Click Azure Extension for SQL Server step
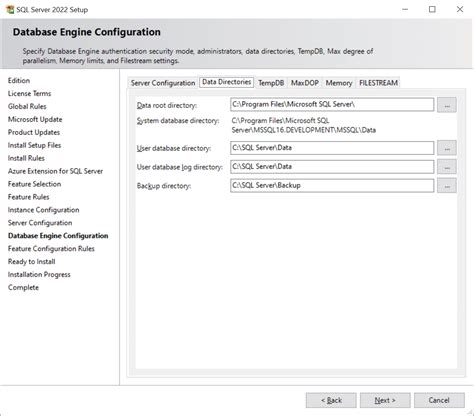 (x=55, y=171)
